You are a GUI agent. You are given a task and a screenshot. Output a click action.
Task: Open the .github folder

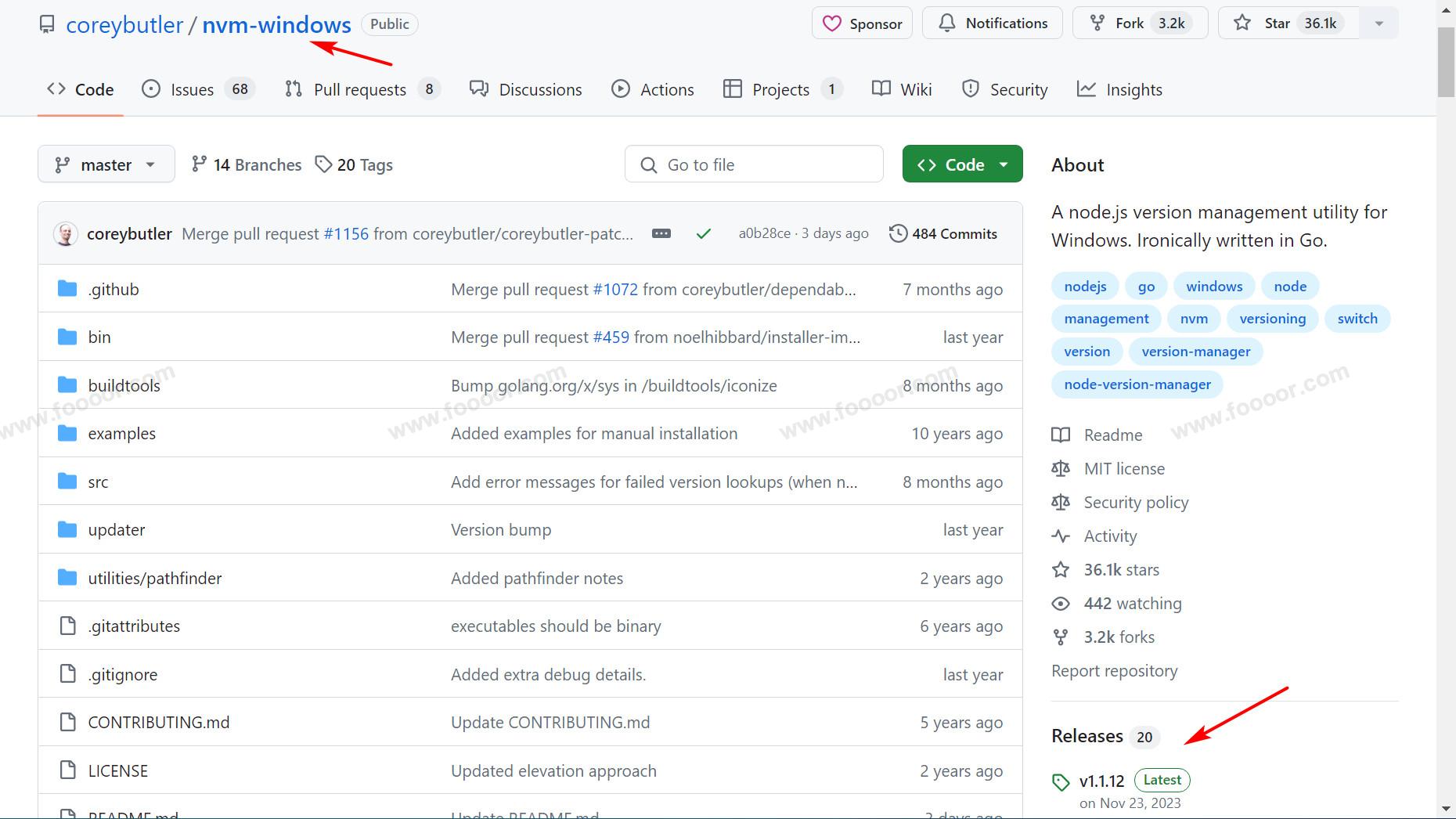coord(114,289)
